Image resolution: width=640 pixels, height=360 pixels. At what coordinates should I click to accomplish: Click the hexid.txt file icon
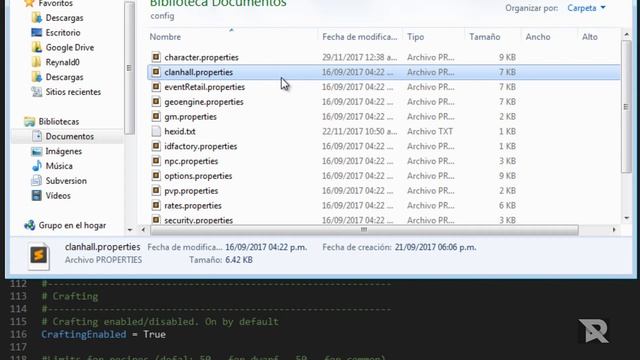(x=156, y=131)
